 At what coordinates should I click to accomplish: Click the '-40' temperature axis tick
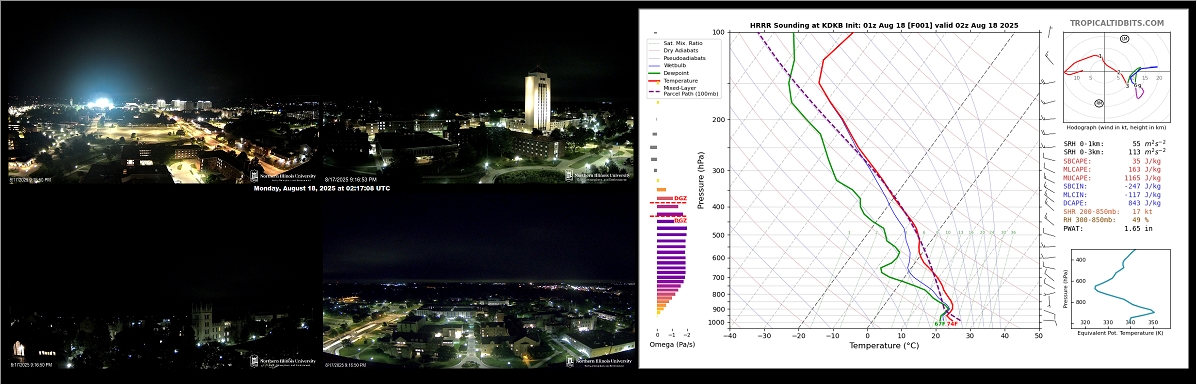pyautogui.click(x=730, y=335)
